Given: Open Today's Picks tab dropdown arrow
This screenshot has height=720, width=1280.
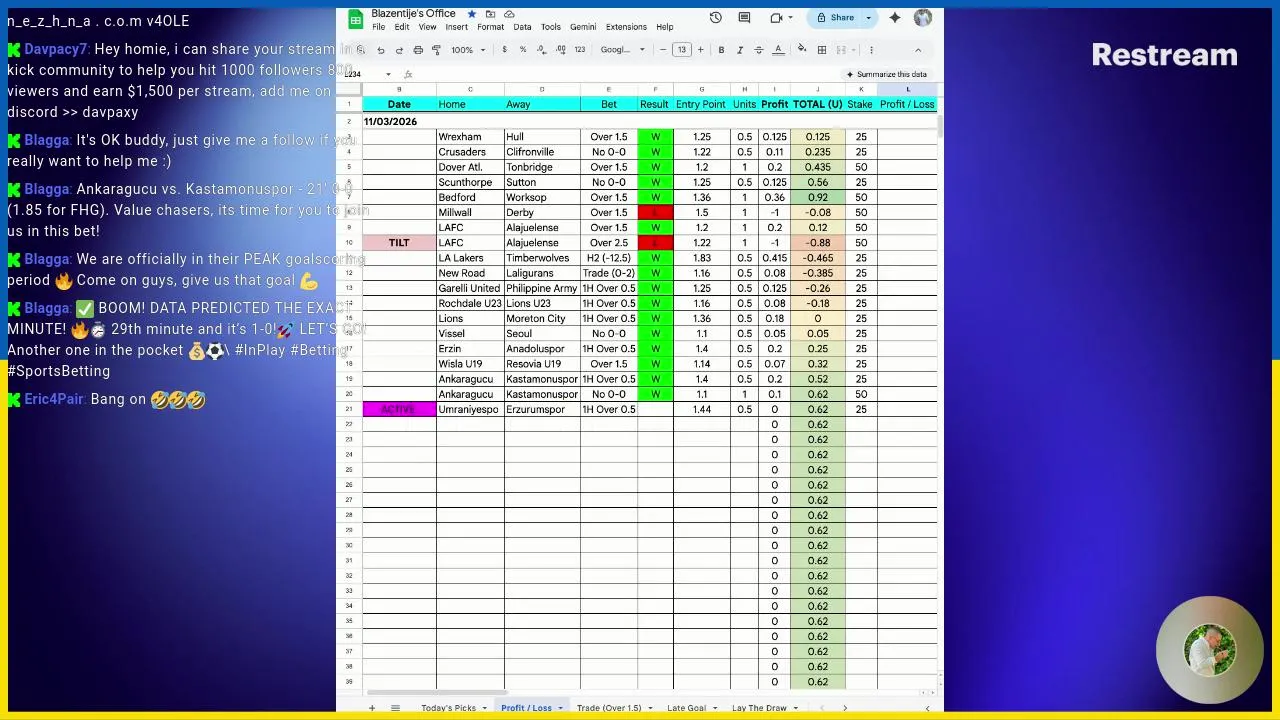Looking at the screenshot, I should [484, 708].
